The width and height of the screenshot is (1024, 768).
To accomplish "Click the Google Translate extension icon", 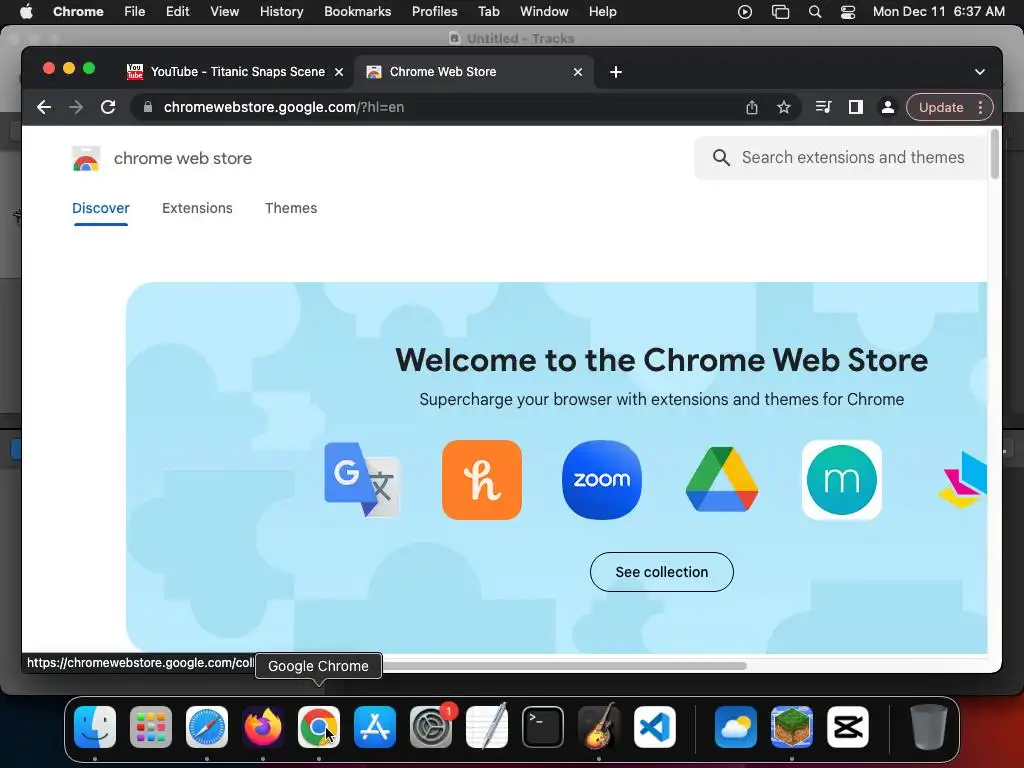I will (x=362, y=480).
